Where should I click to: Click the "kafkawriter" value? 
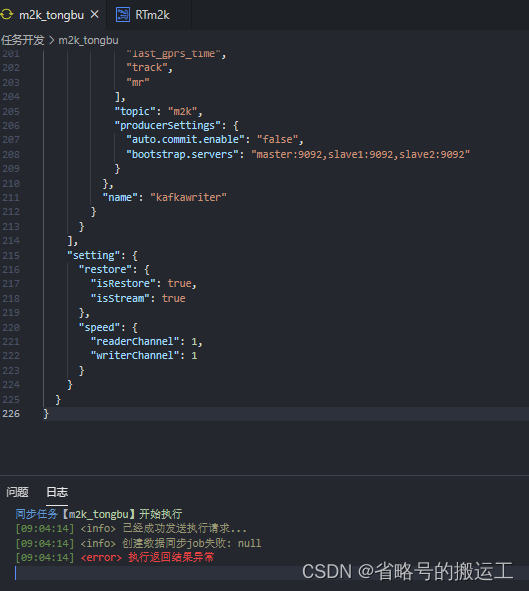coord(188,197)
